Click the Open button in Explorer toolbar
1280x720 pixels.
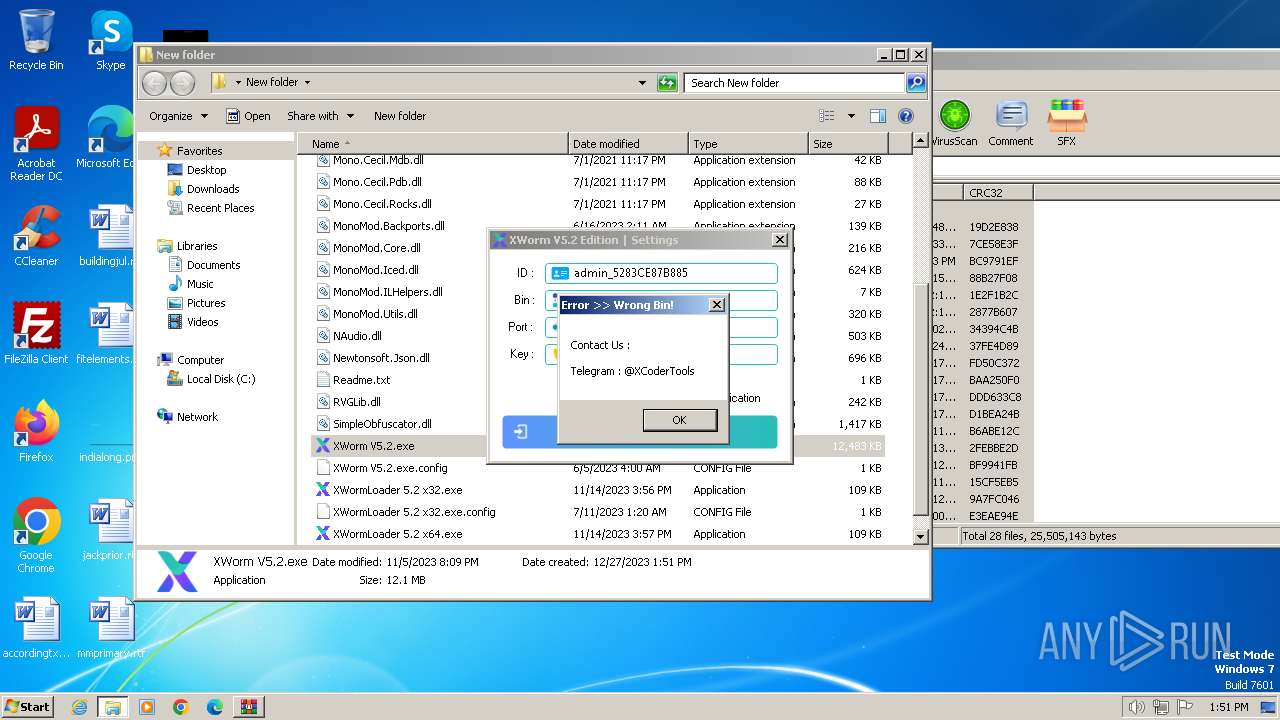pos(248,116)
